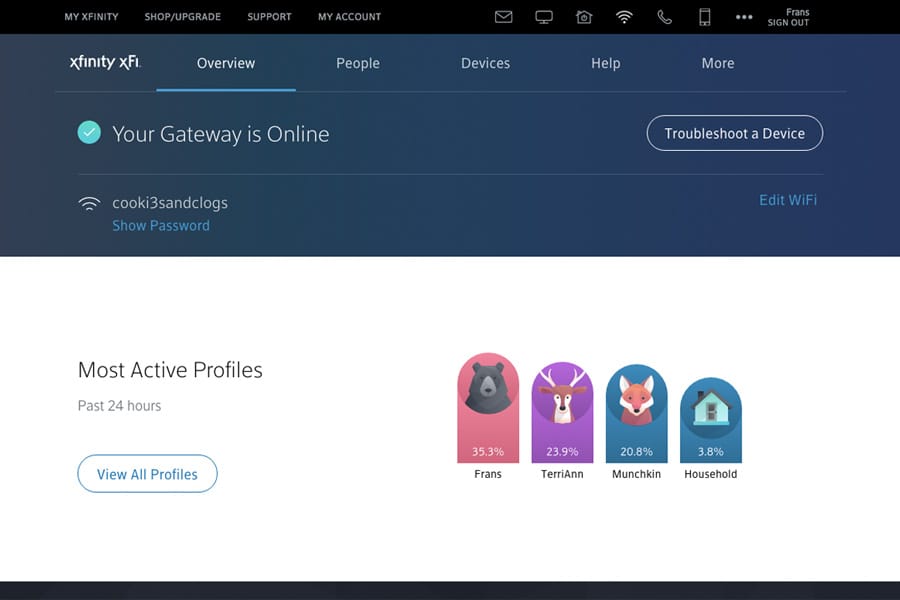The height and width of the screenshot is (600, 900).
Task: Click the gateway online checkmark icon
Action: 89,133
